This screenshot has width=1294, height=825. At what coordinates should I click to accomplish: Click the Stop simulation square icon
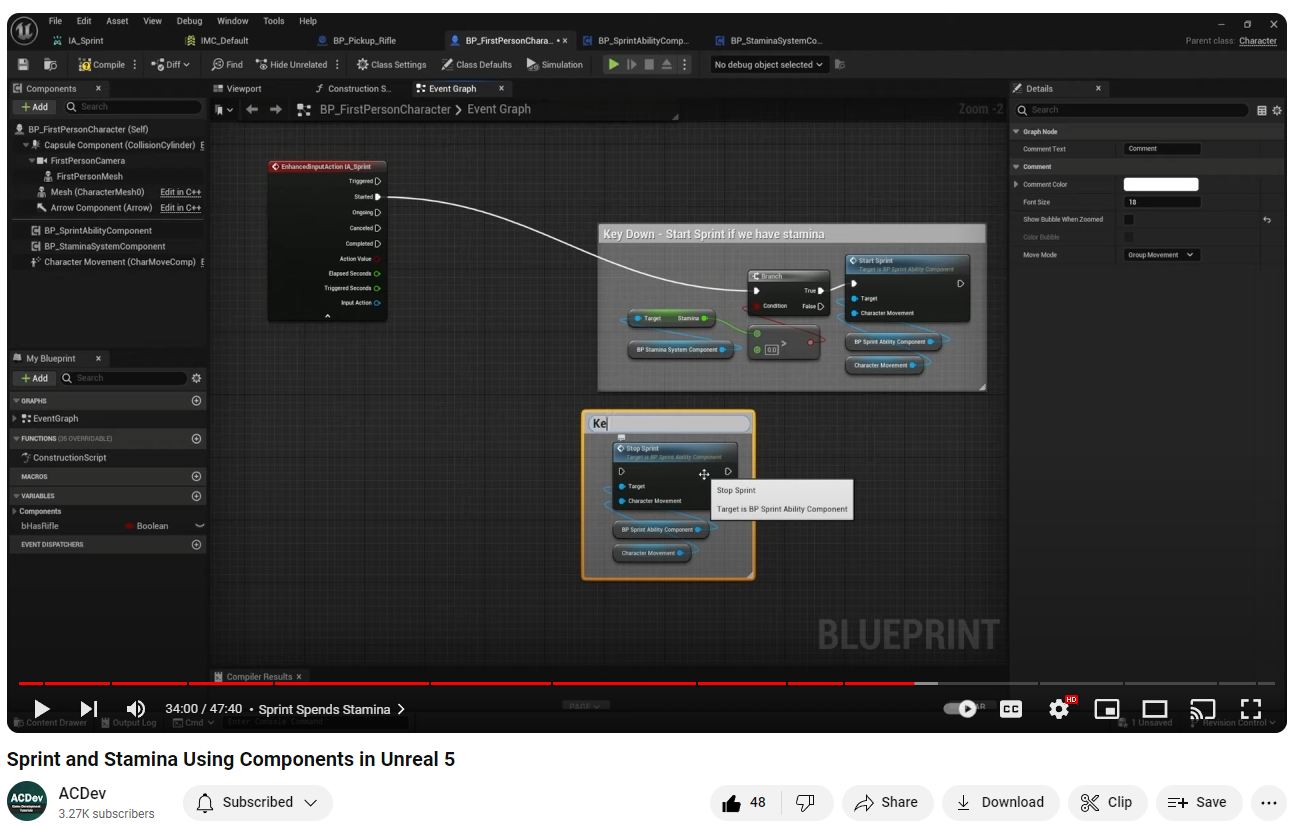pos(649,64)
